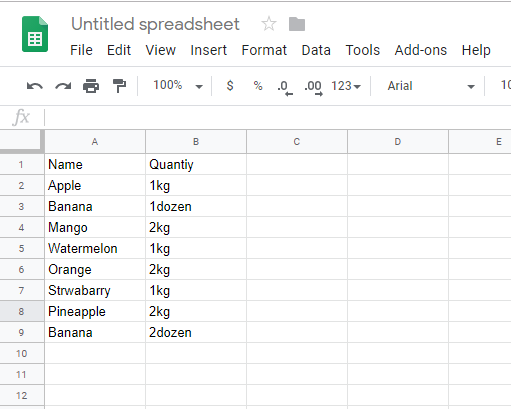
Task: Click the Redo arrow icon
Action: pyautogui.click(x=63, y=86)
